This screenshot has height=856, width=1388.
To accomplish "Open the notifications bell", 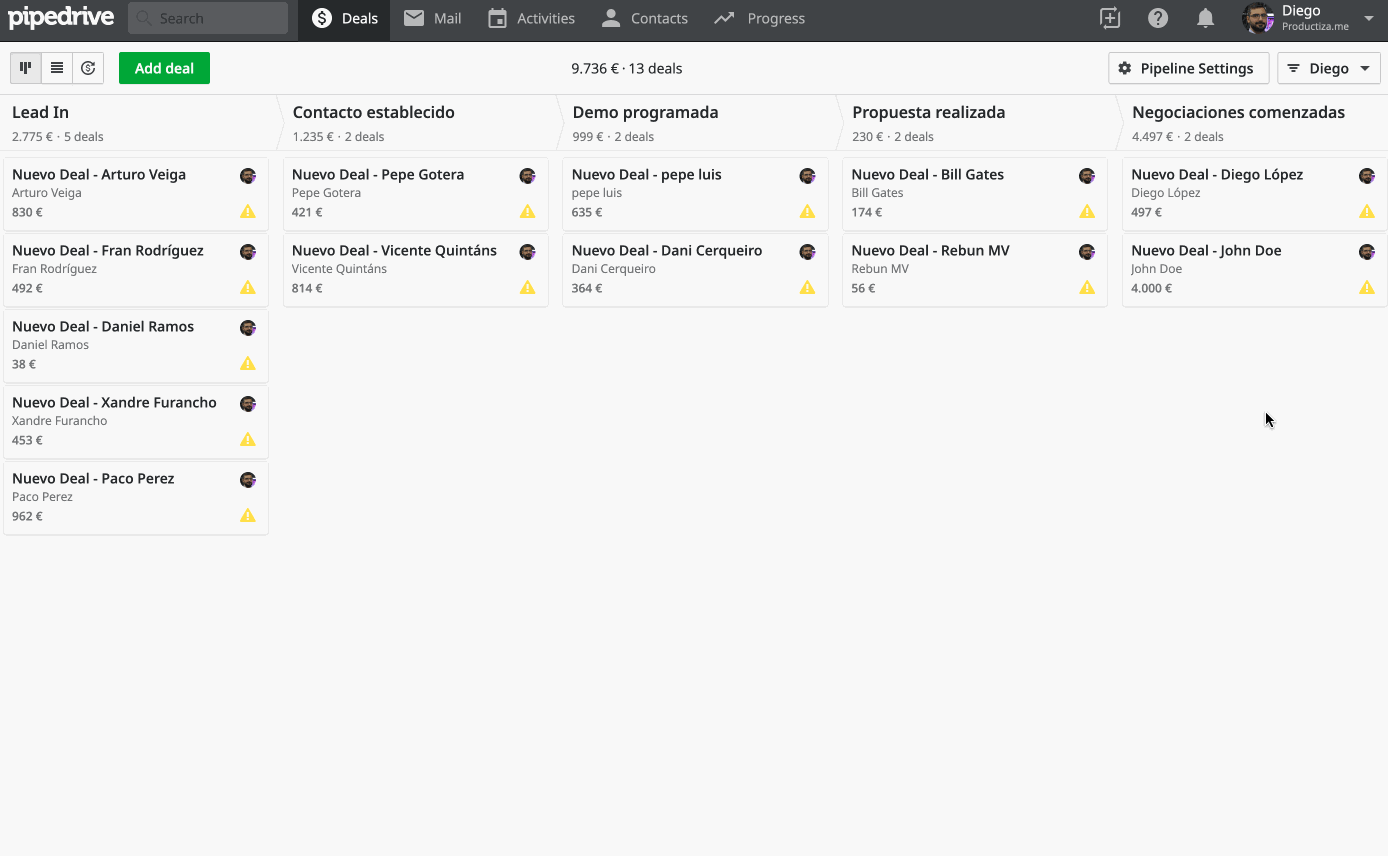I will [x=1206, y=18].
